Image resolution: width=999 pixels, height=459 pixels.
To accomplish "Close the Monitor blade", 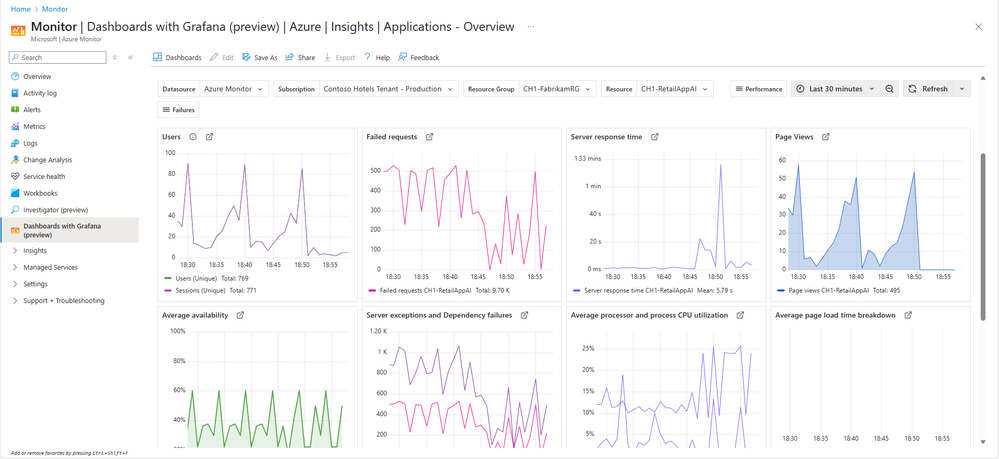I will click(x=979, y=27).
